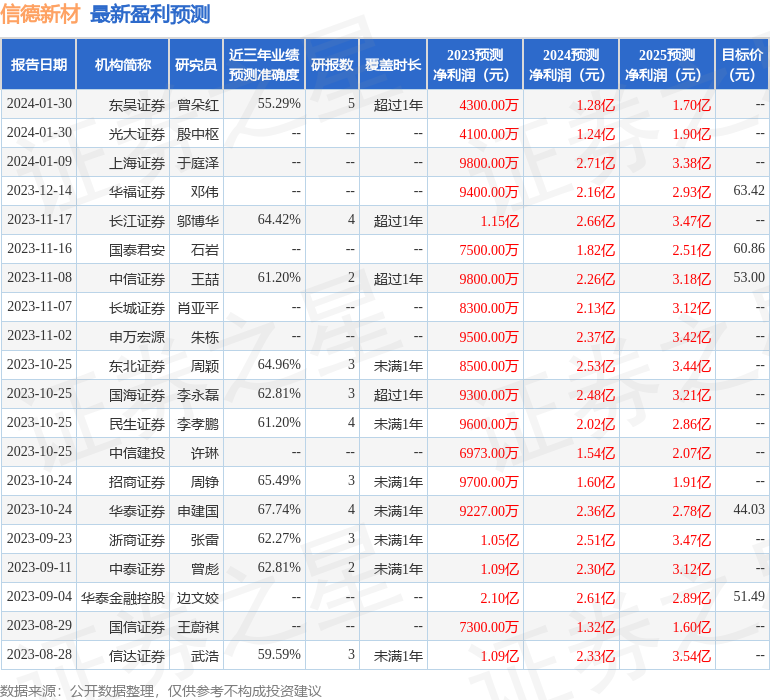Click the 信德新材 title text
The width and height of the screenshot is (770, 700).
(40, 14)
